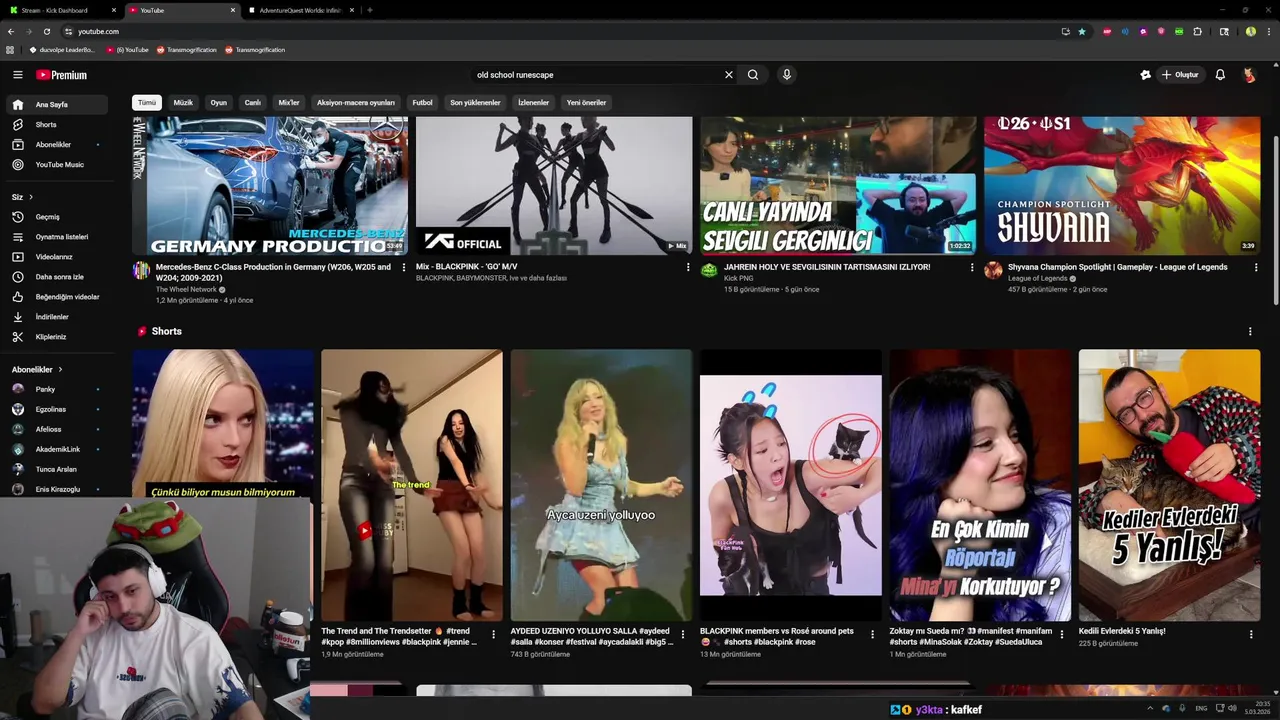
Task: Open The Wheel Network channel link
Action: (x=186, y=289)
